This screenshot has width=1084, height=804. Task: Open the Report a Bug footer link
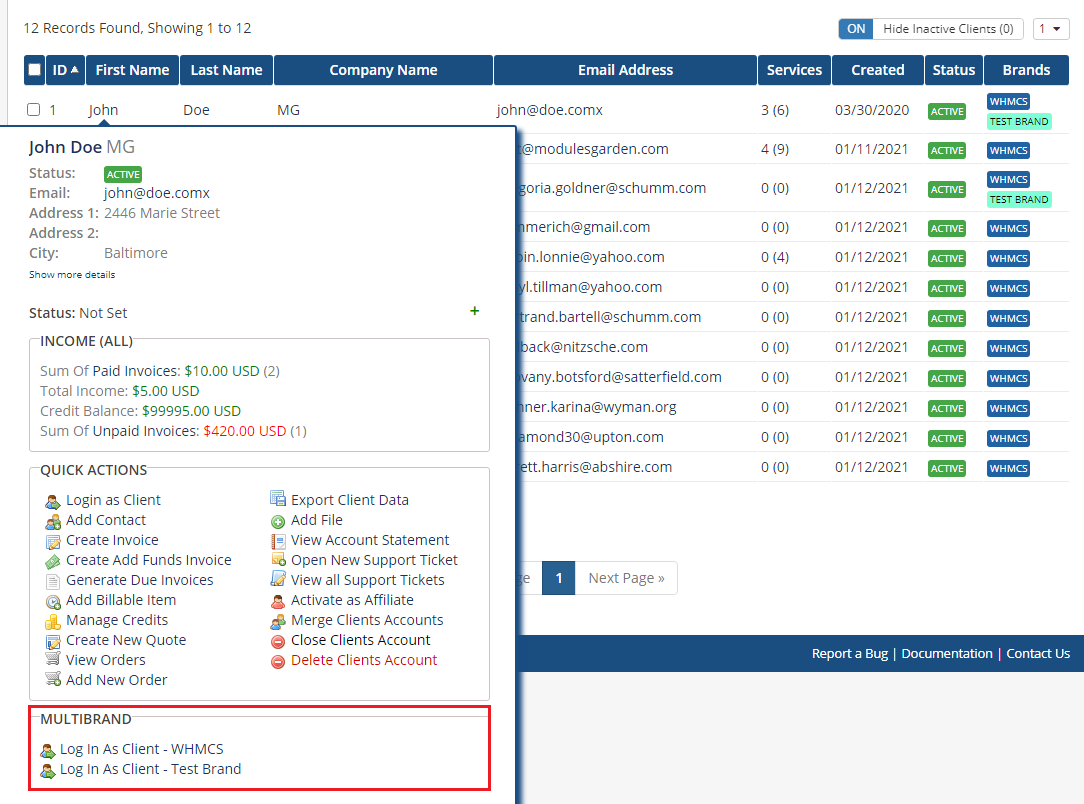850,653
